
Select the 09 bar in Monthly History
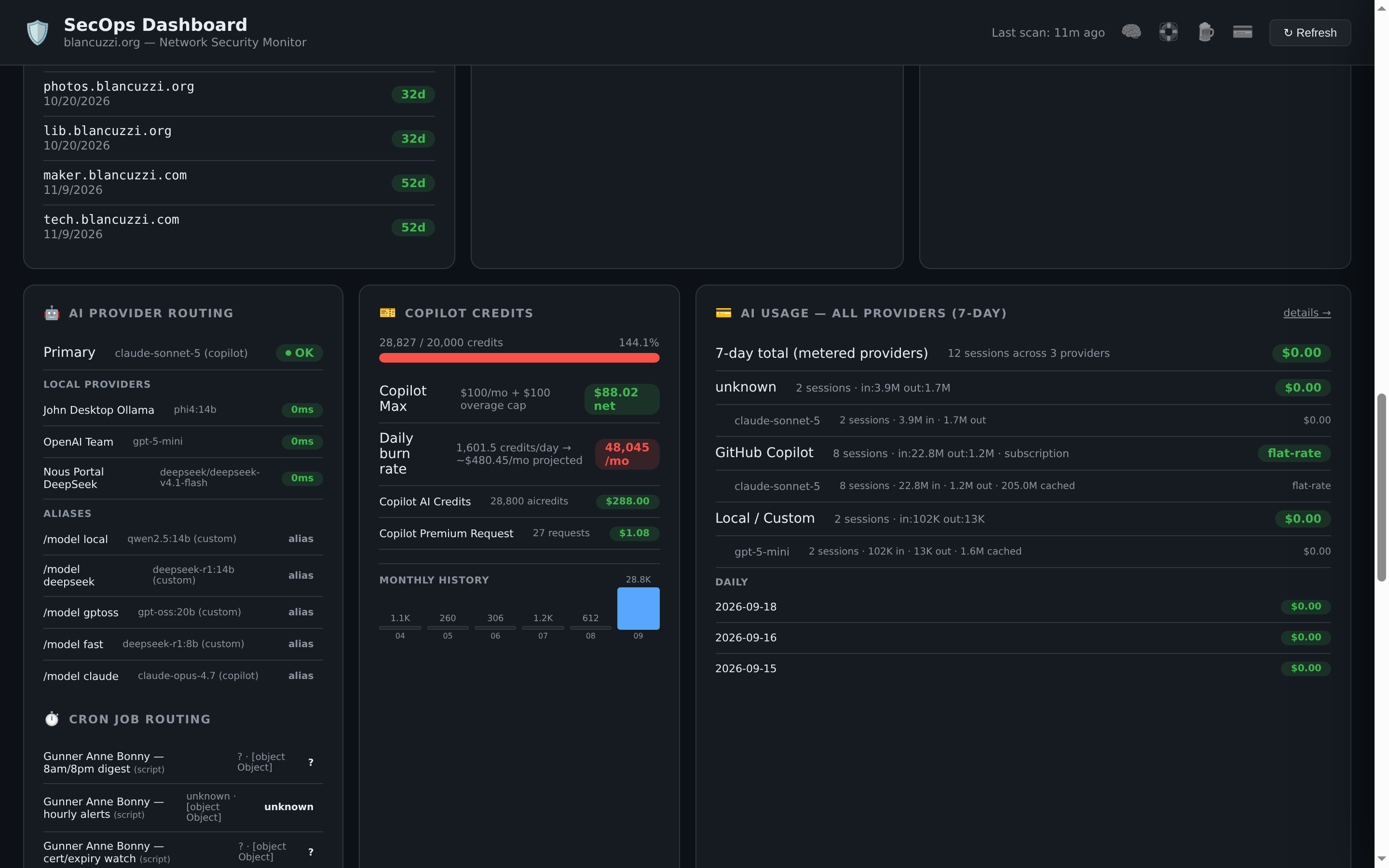[x=638, y=609]
